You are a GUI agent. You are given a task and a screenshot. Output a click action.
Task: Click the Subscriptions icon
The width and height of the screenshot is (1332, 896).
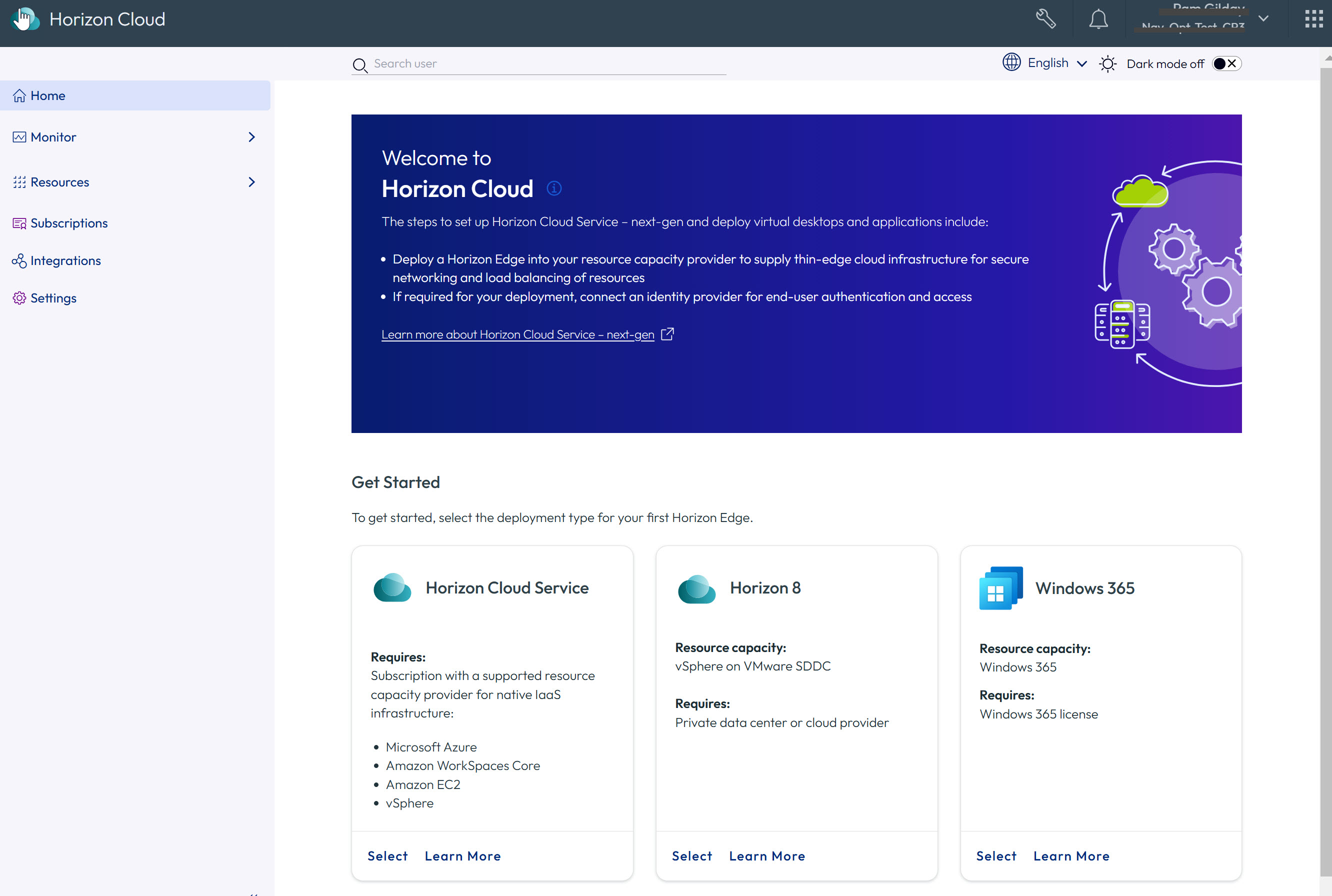click(x=19, y=223)
